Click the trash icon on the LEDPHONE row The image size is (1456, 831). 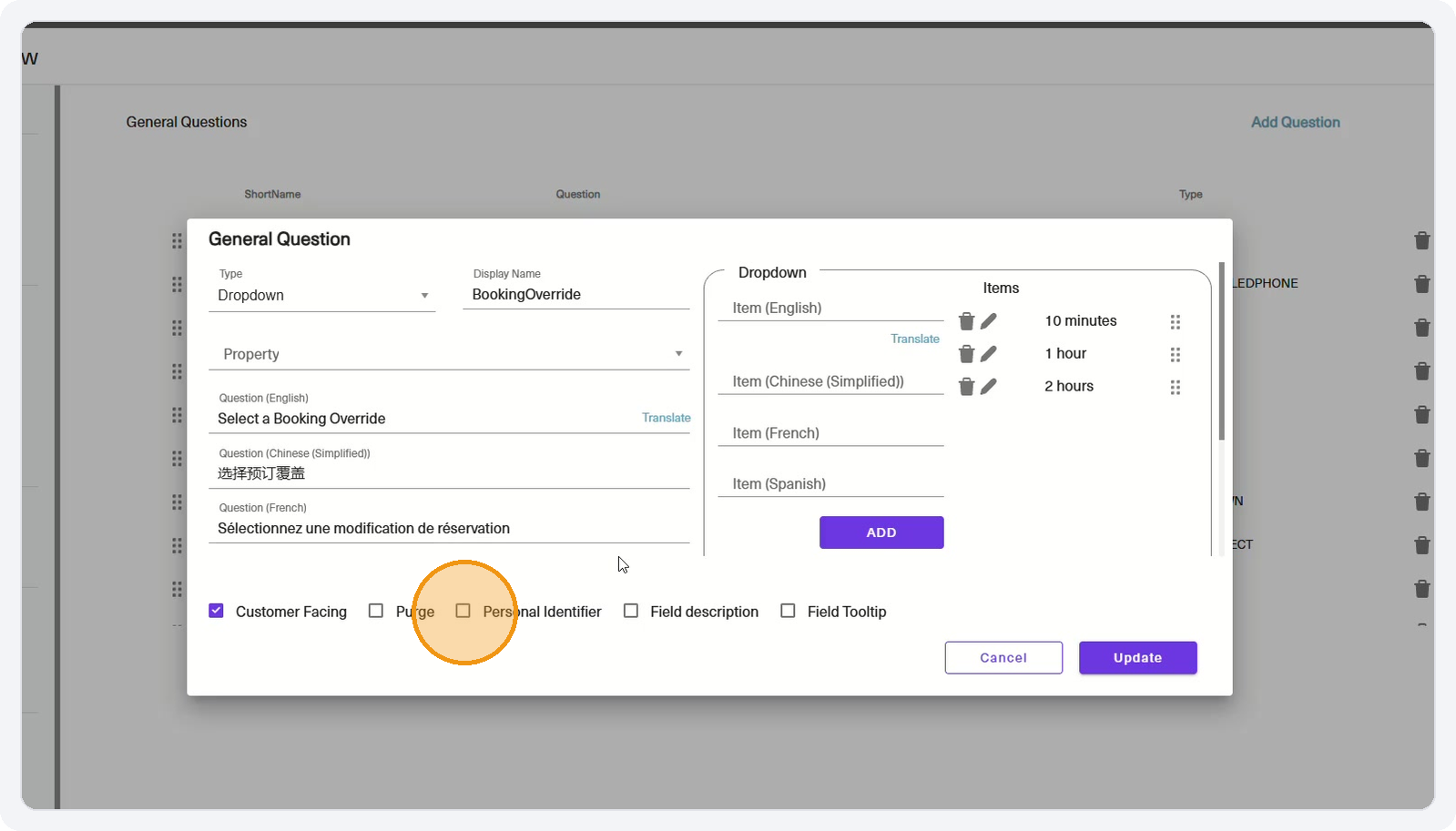1421,284
